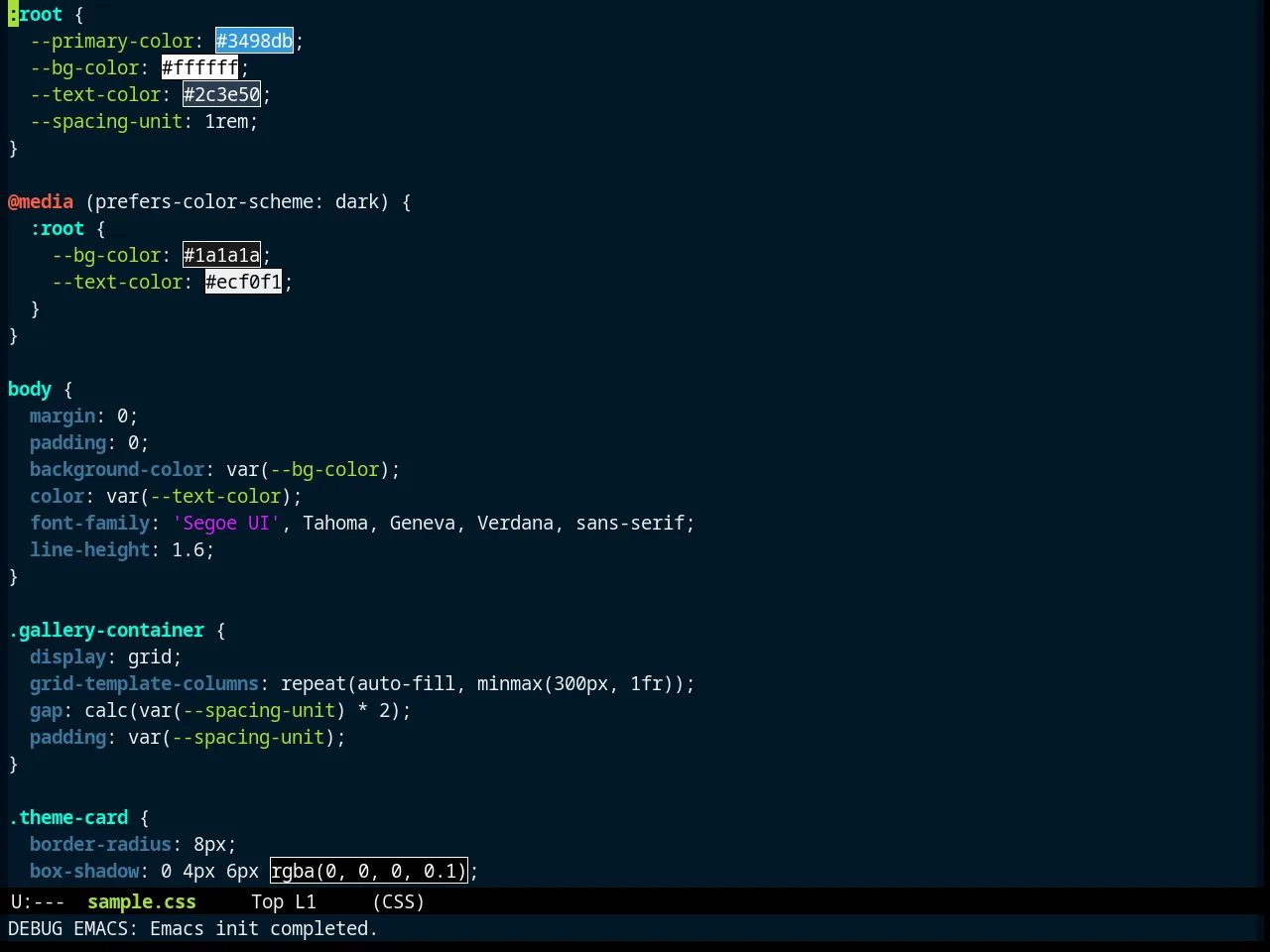Click the .theme-card selector
The height and width of the screenshot is (952, 1270).
(68, 817)
